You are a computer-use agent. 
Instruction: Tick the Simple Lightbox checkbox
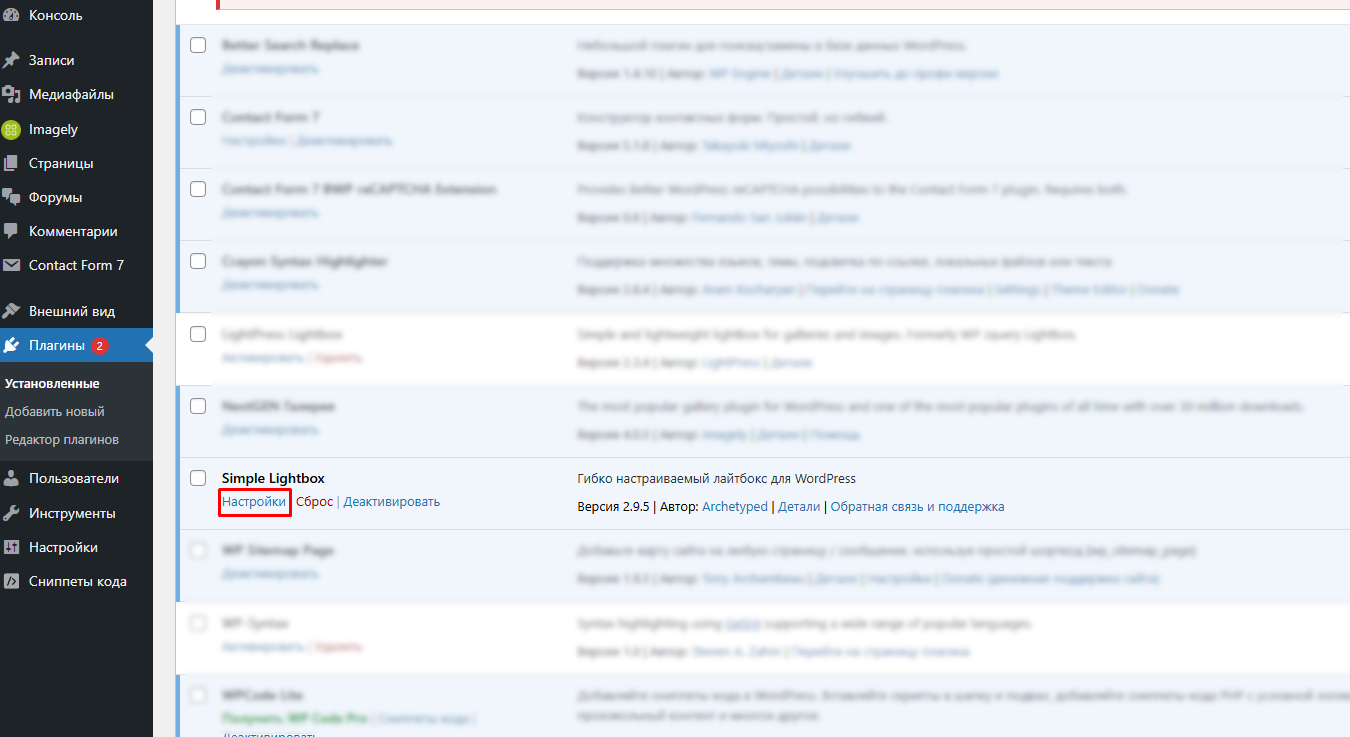[x=198, y=478]
